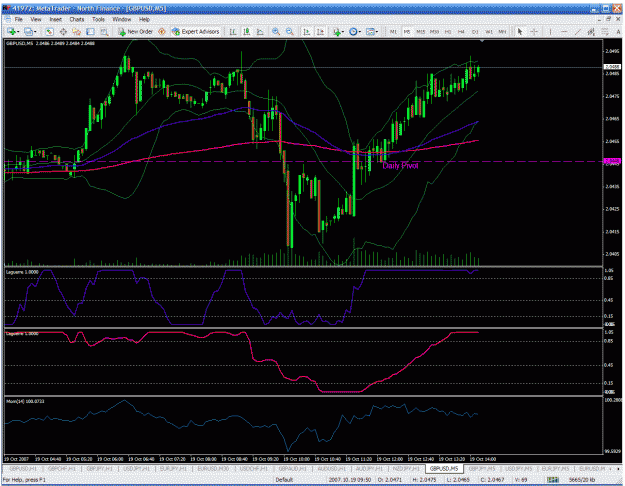Open the View menu
The width and height of the screenshot is (625, 486).
[36, 19]
